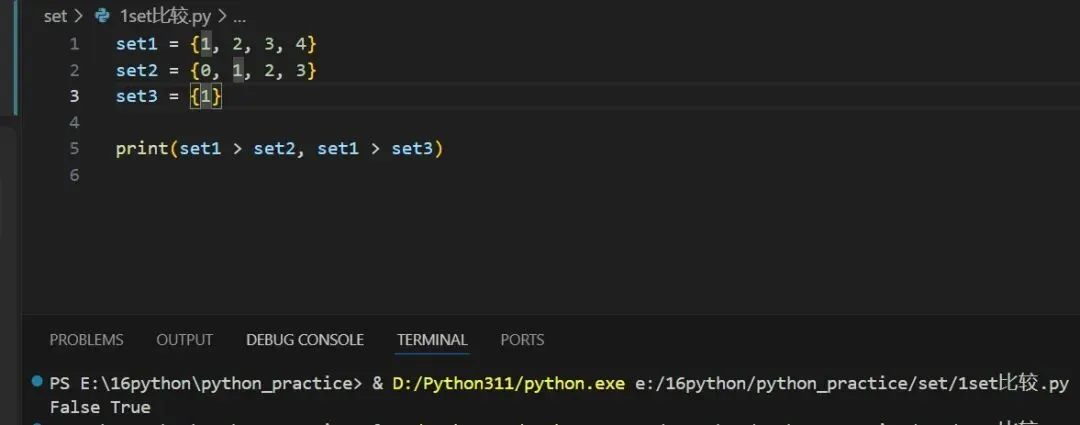
Task: Click line number 5 in the gutter
Action: tap(74, 148)
